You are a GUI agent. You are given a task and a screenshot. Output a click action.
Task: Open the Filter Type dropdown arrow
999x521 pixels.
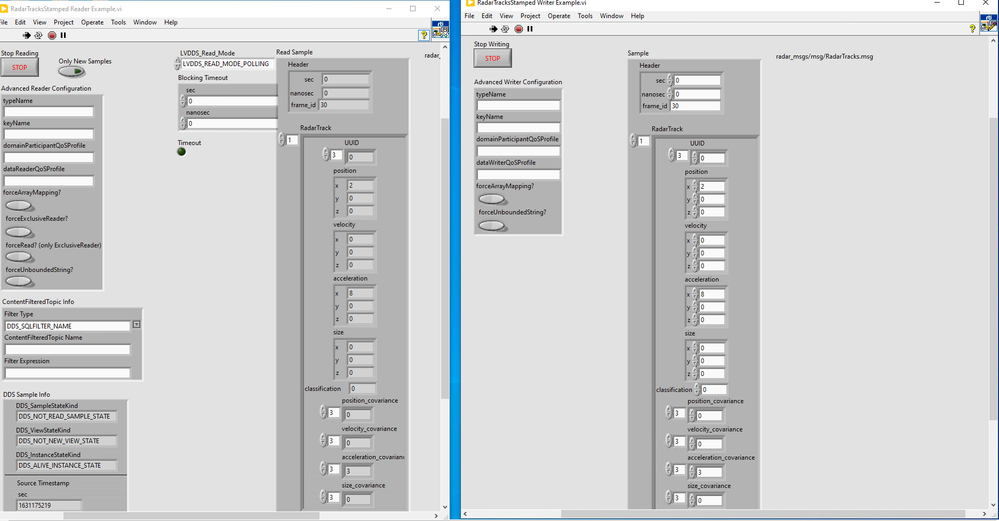tap(136, 325)
